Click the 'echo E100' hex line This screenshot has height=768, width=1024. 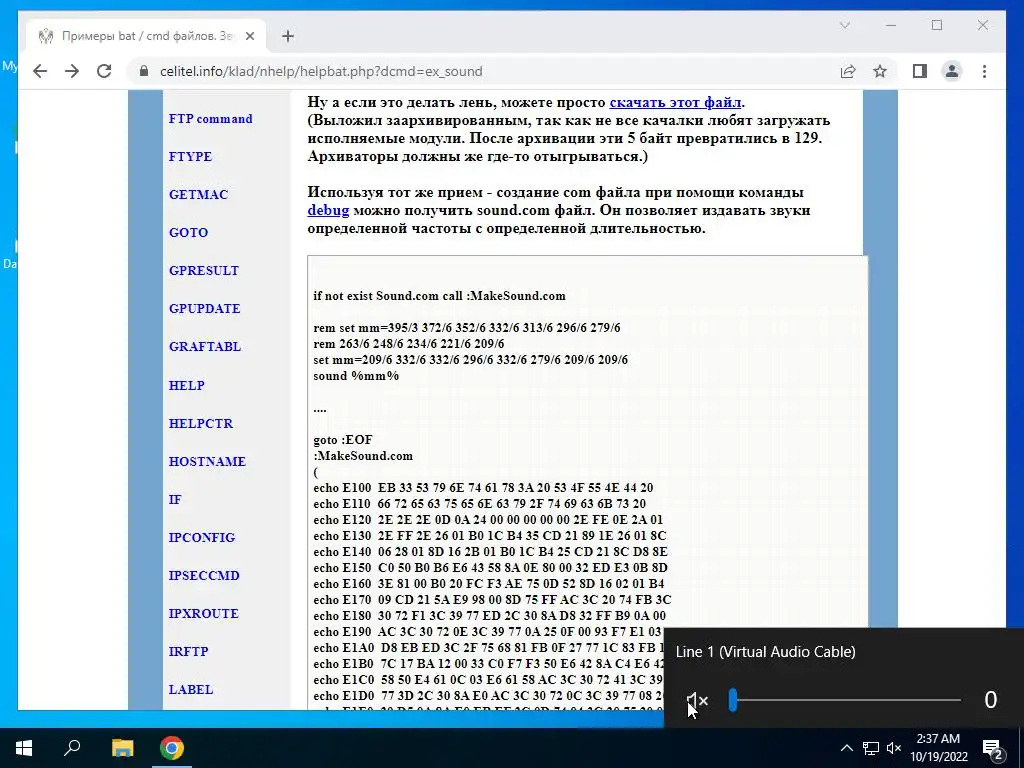pos(483,488)
